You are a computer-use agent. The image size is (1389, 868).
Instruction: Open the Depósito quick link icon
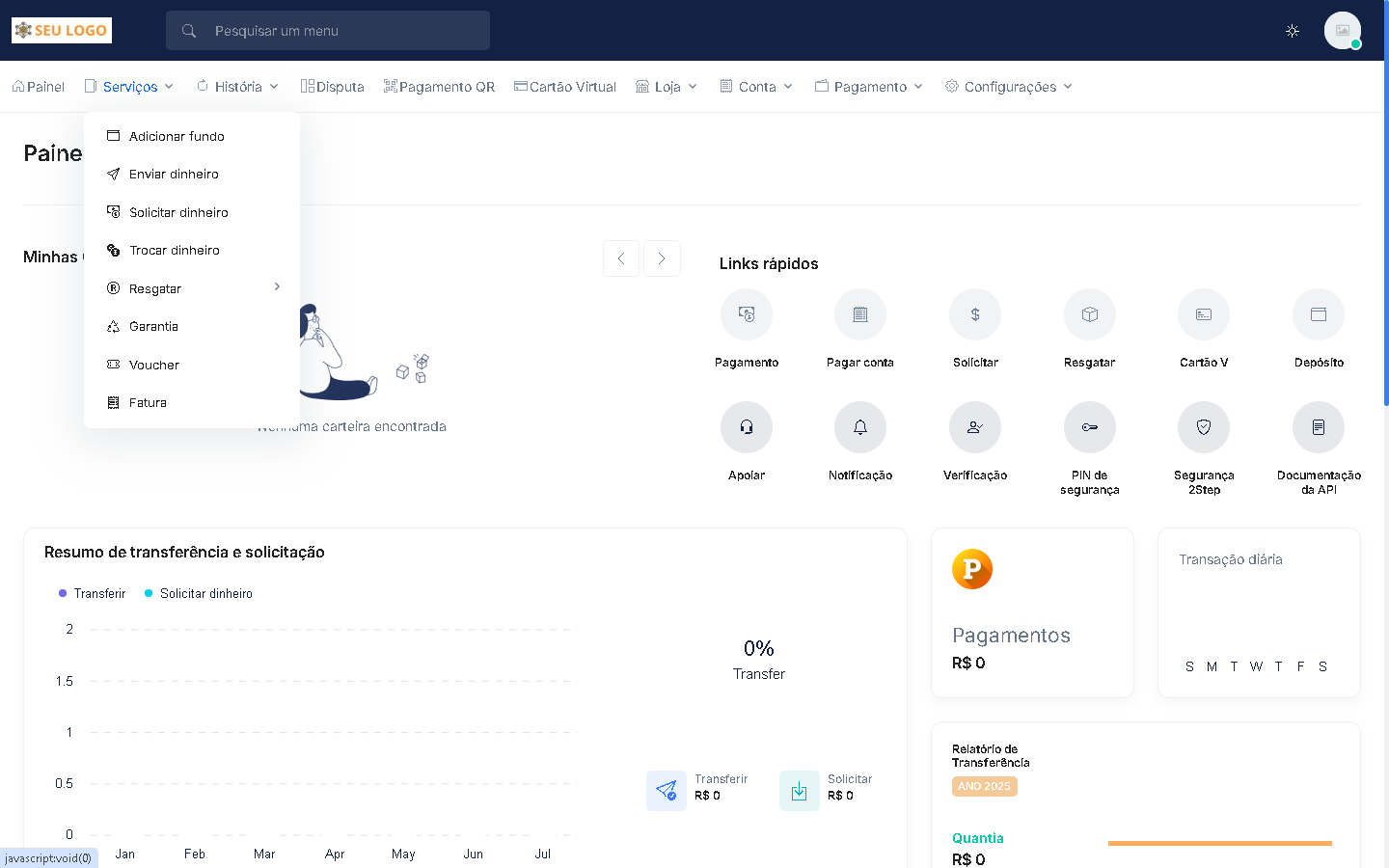click(x=1318, y=314)
